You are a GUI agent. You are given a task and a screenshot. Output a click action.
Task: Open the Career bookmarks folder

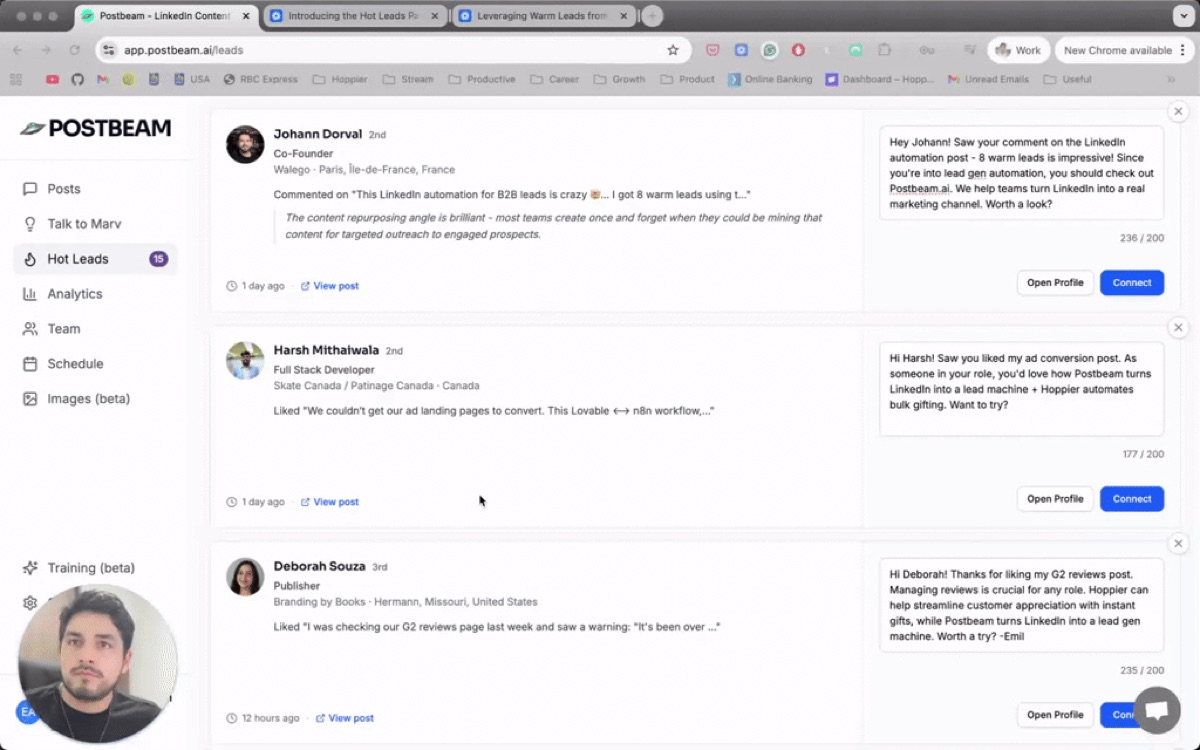(x=554, y=79)
